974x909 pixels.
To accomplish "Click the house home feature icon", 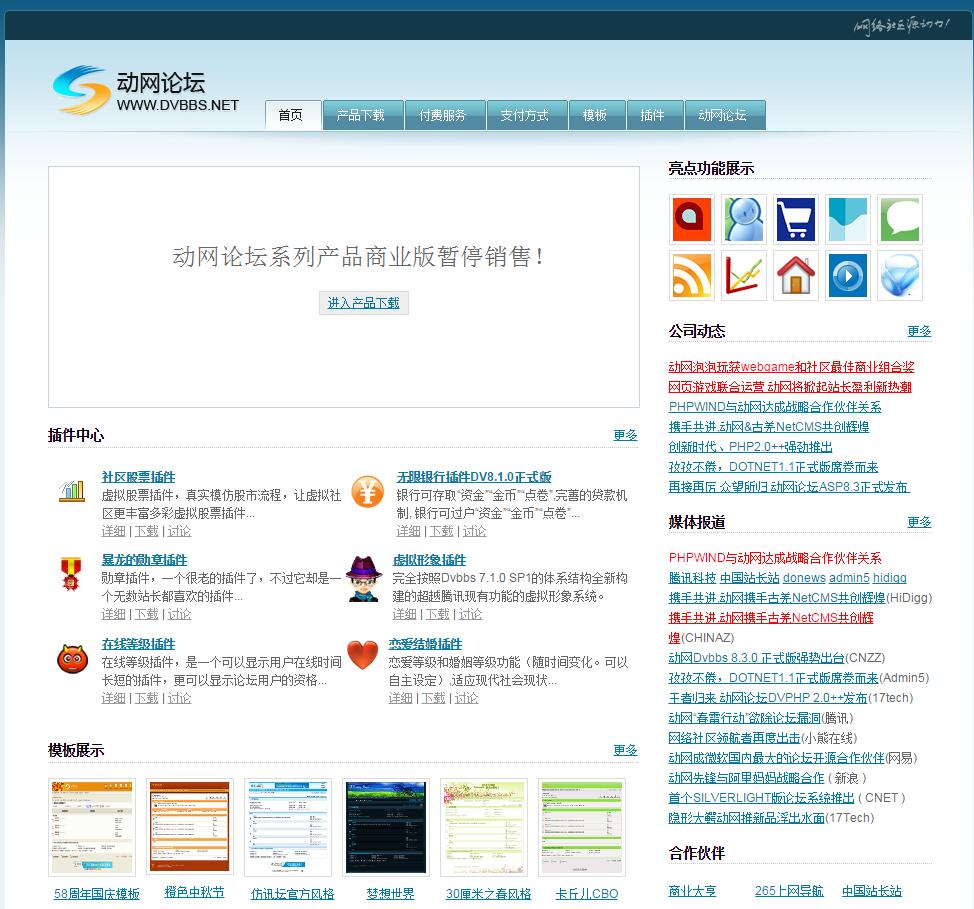I will [x=796, y=276].
